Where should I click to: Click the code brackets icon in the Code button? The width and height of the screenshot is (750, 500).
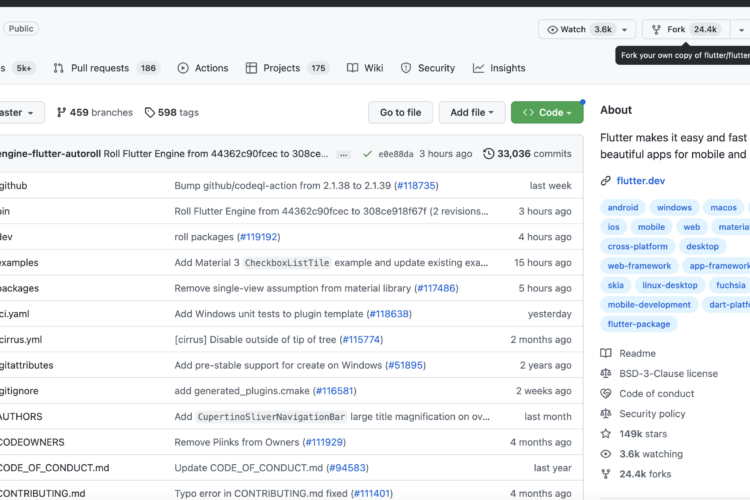pos(528,112)
